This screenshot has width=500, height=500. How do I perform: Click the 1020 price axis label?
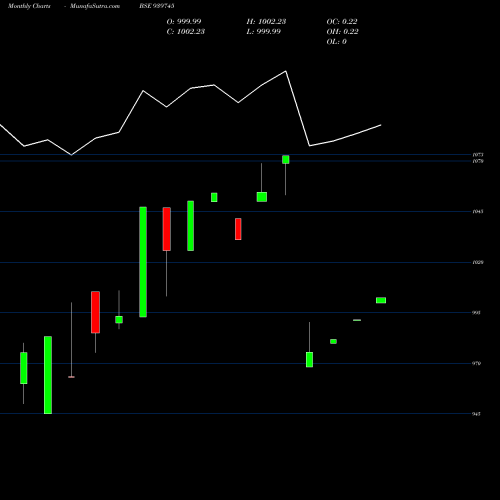tap(478, 262)
